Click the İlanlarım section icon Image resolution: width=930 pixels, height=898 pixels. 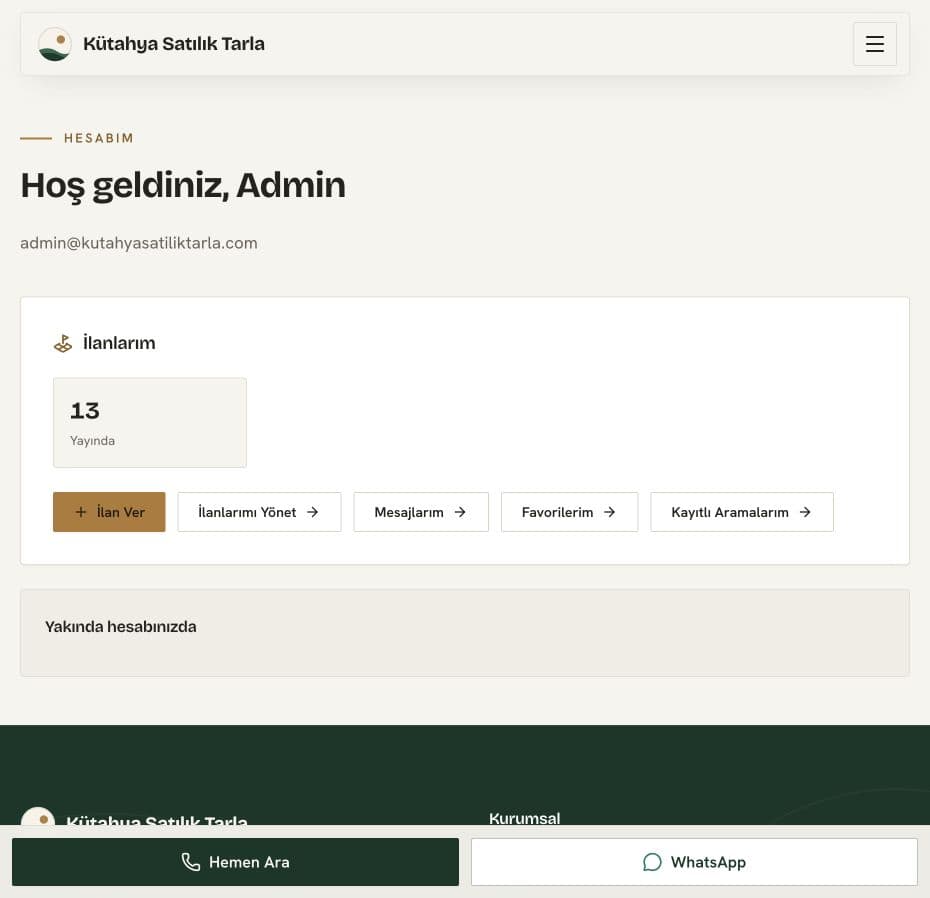(x=63, y=343)
